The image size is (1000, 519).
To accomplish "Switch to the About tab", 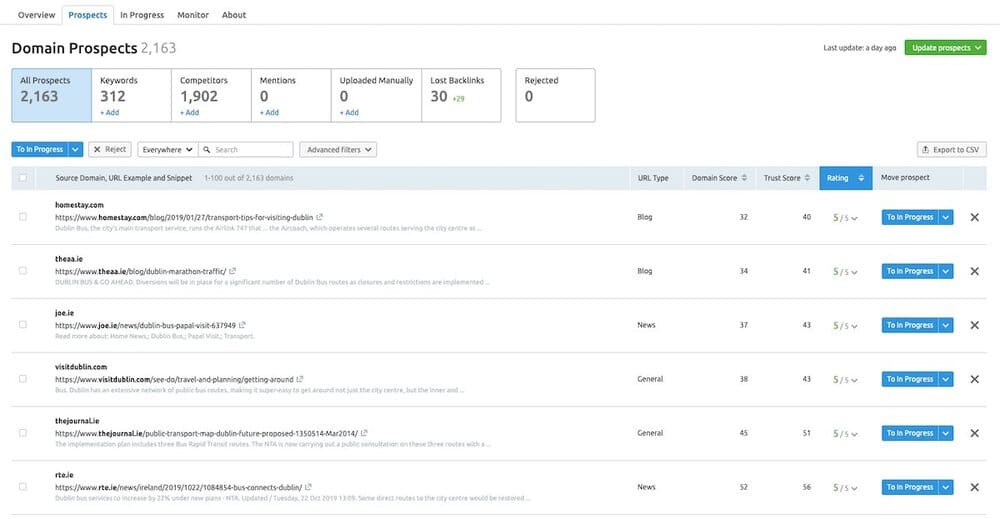I will (x=233, y=15).
